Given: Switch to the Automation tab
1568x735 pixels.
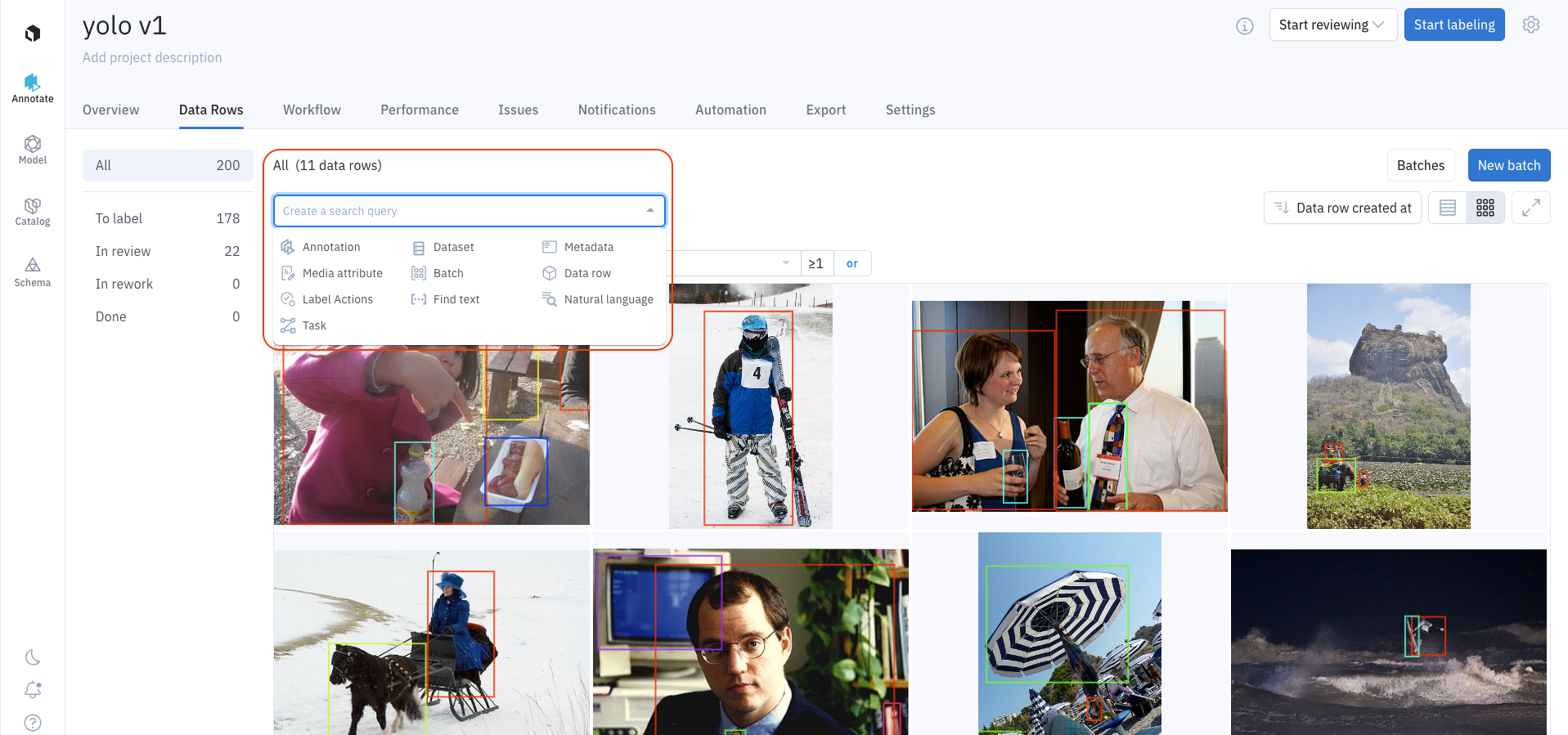Looking at the screenshot, I should pyautogui.click(x=730, y=110).
